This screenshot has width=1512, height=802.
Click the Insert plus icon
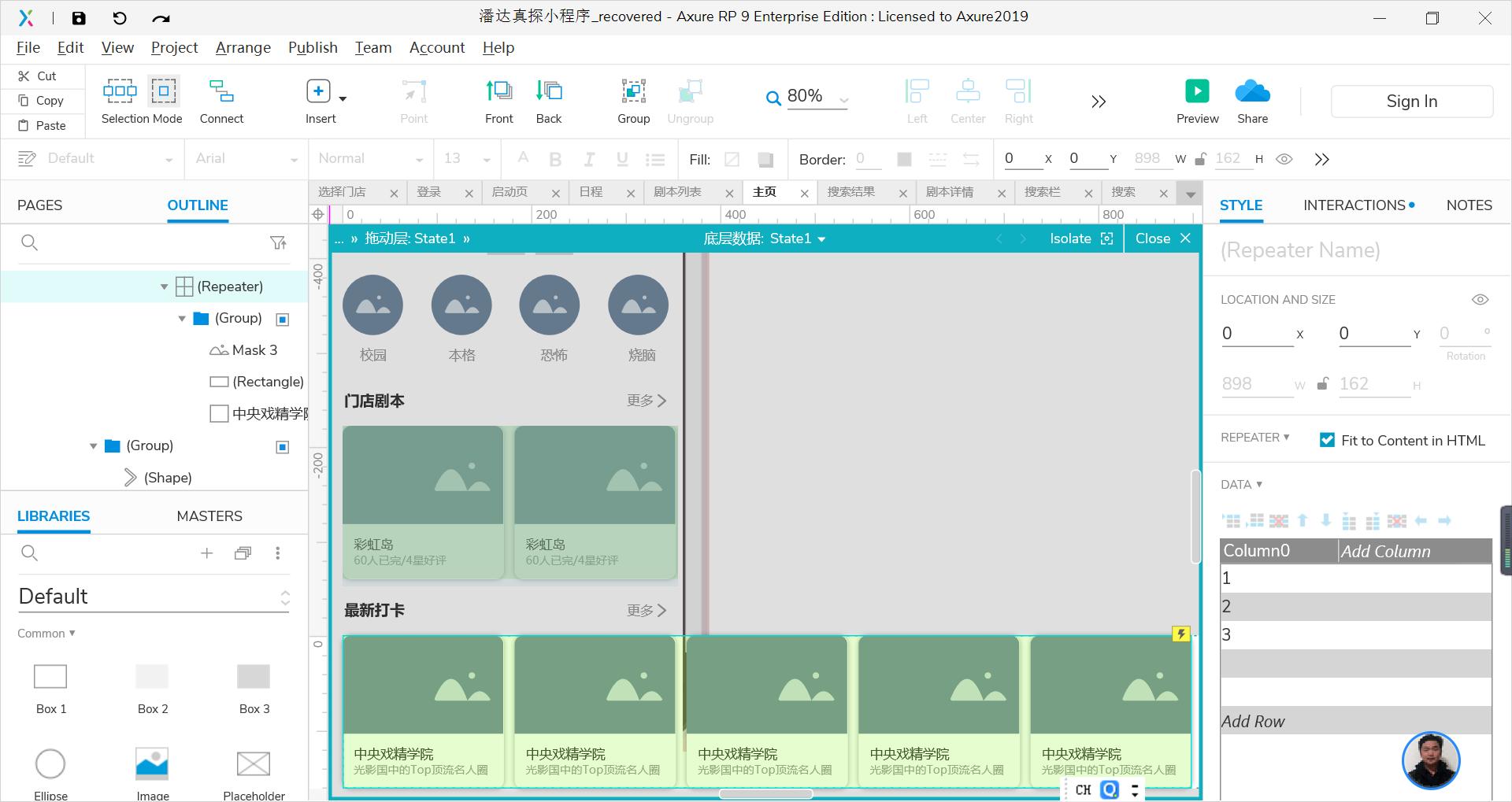318,91
